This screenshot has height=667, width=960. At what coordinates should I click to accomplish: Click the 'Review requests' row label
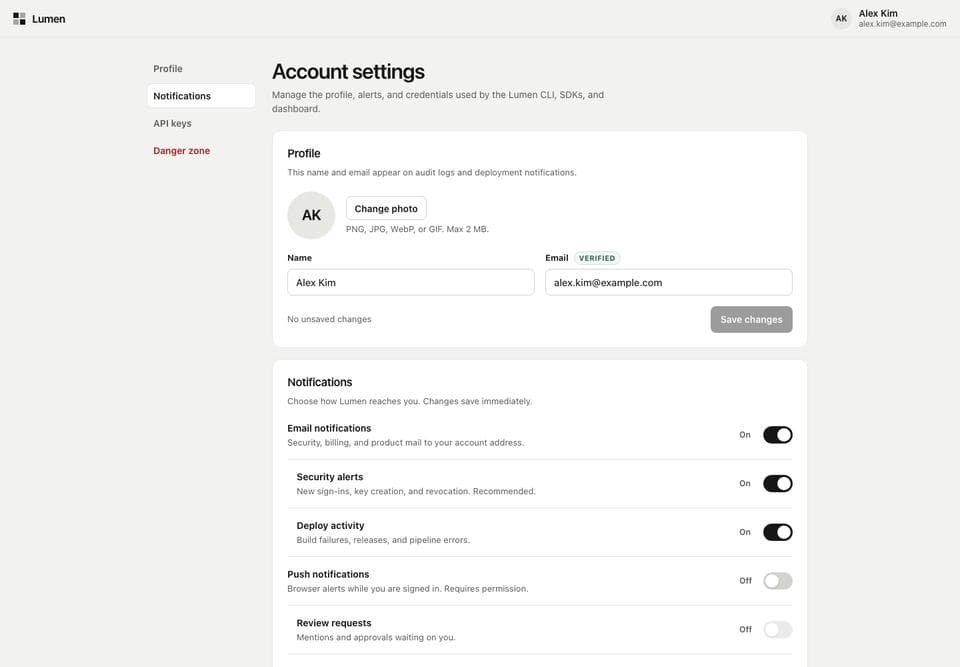click(334, 623)
